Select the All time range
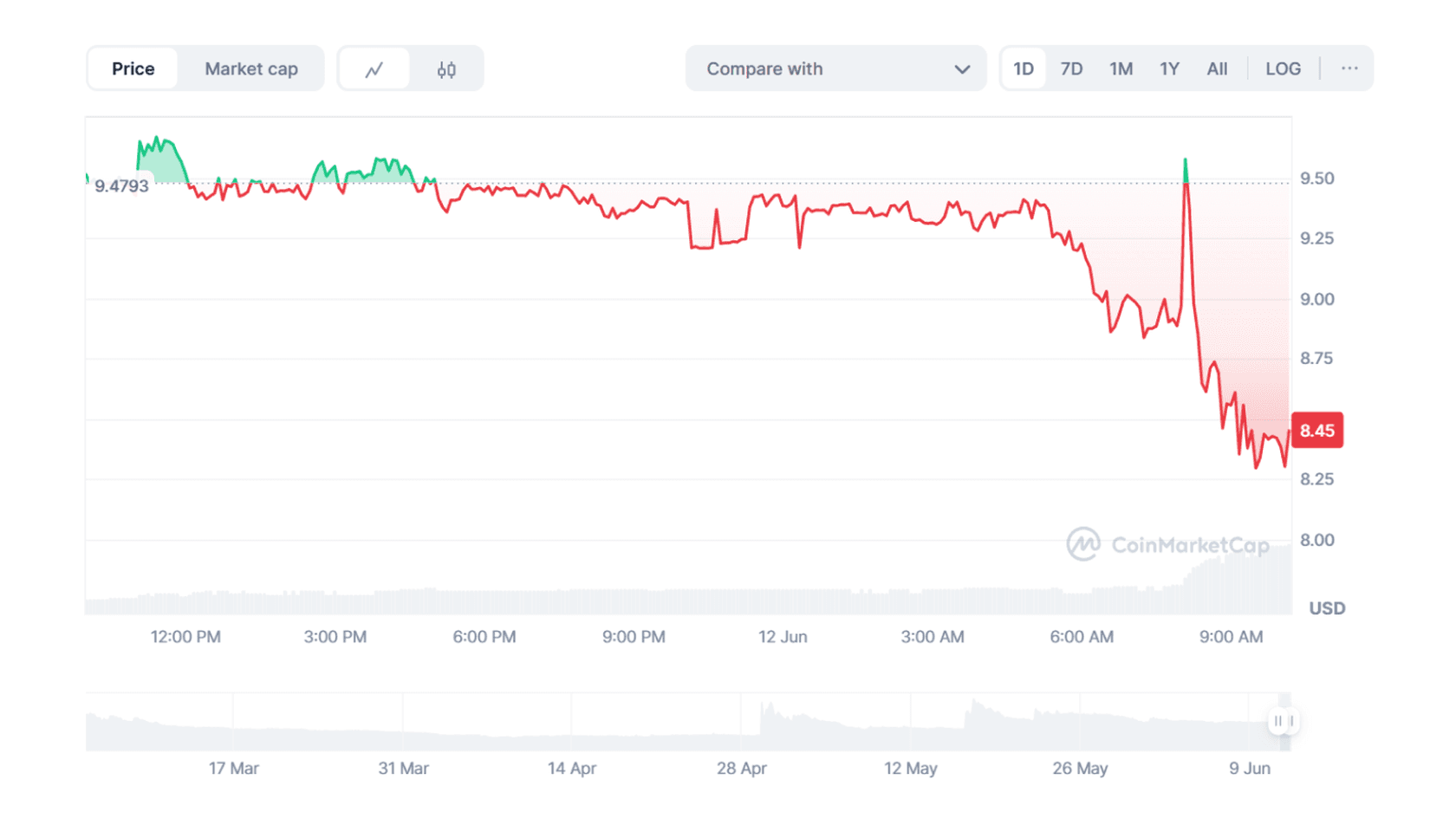Image resolution: width=1456 pixels, height=818 pixels. coord(1218,68)
